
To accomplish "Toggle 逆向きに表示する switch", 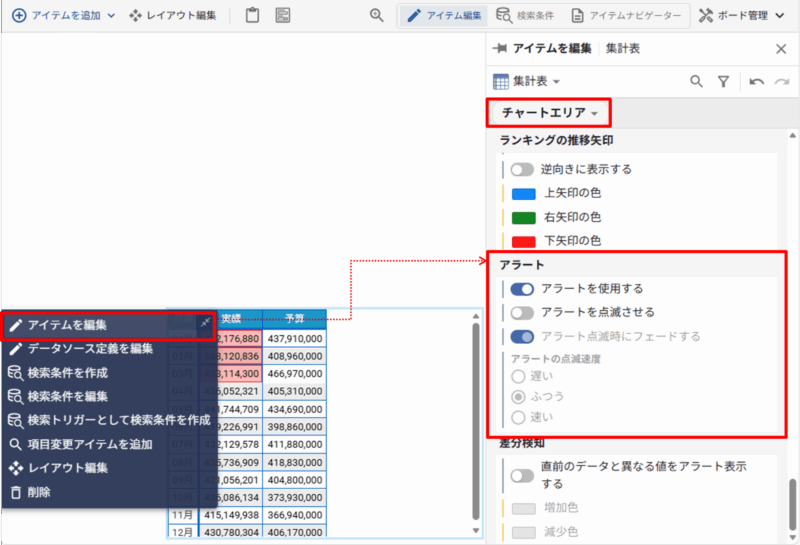I will coord(522,170).
